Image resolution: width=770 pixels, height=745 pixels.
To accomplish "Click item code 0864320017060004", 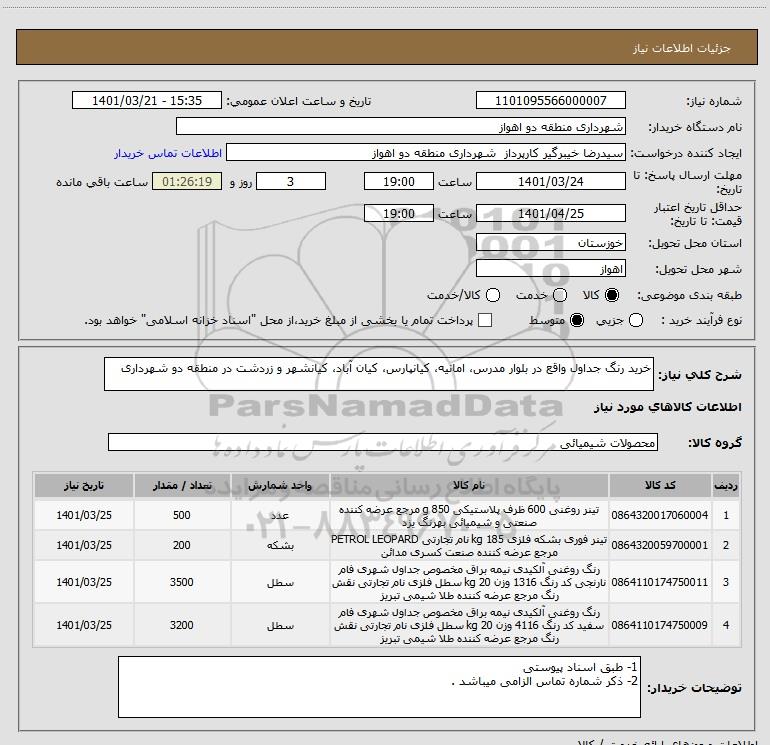I will [660, 515].
